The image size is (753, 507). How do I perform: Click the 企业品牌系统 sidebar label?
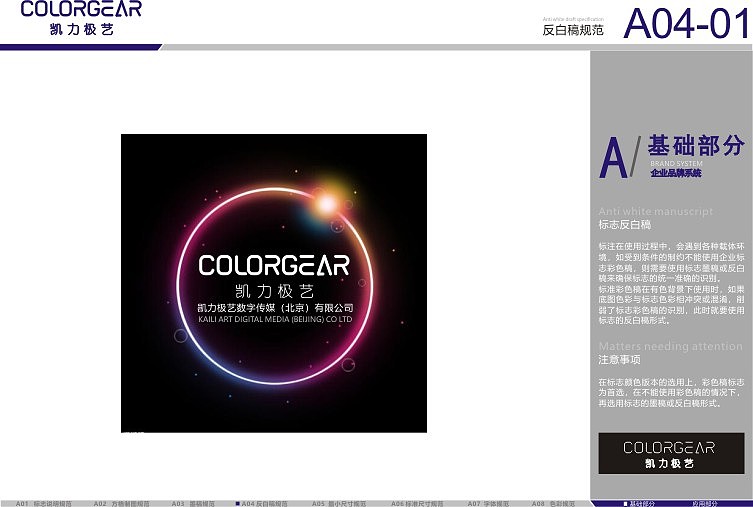pos(676,173)
